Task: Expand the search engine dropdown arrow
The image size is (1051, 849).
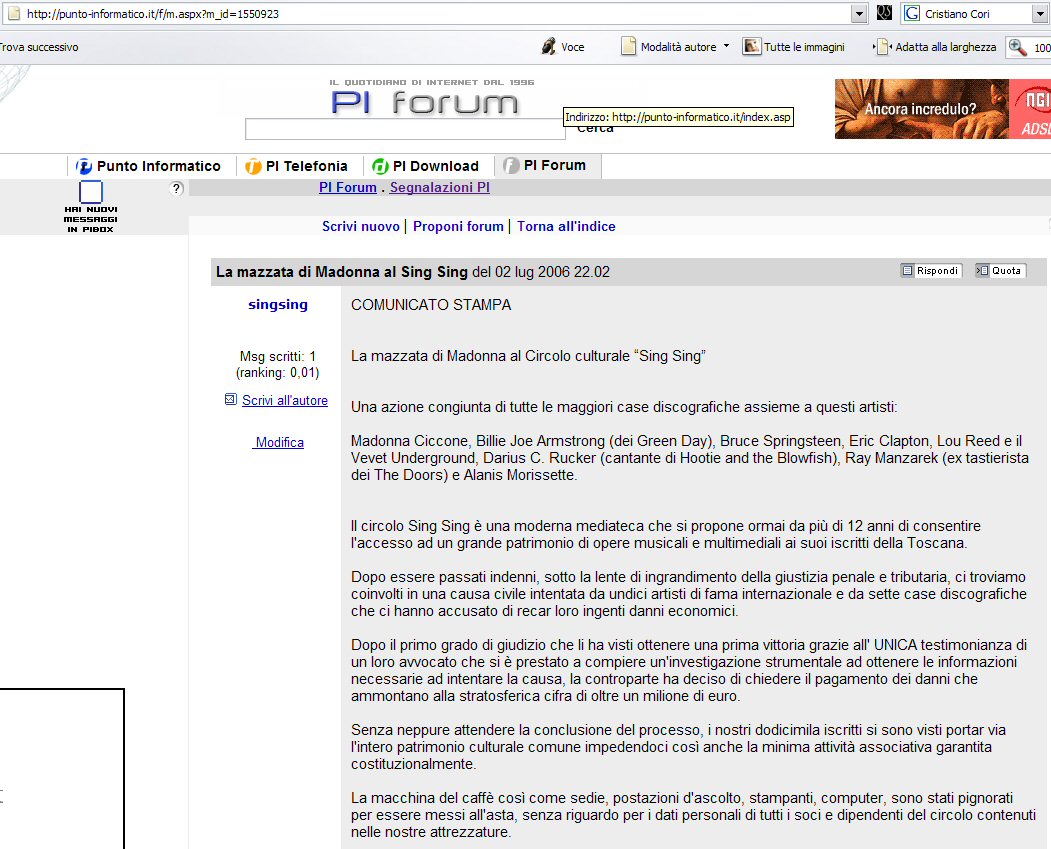Action: tap(1040, 14)
